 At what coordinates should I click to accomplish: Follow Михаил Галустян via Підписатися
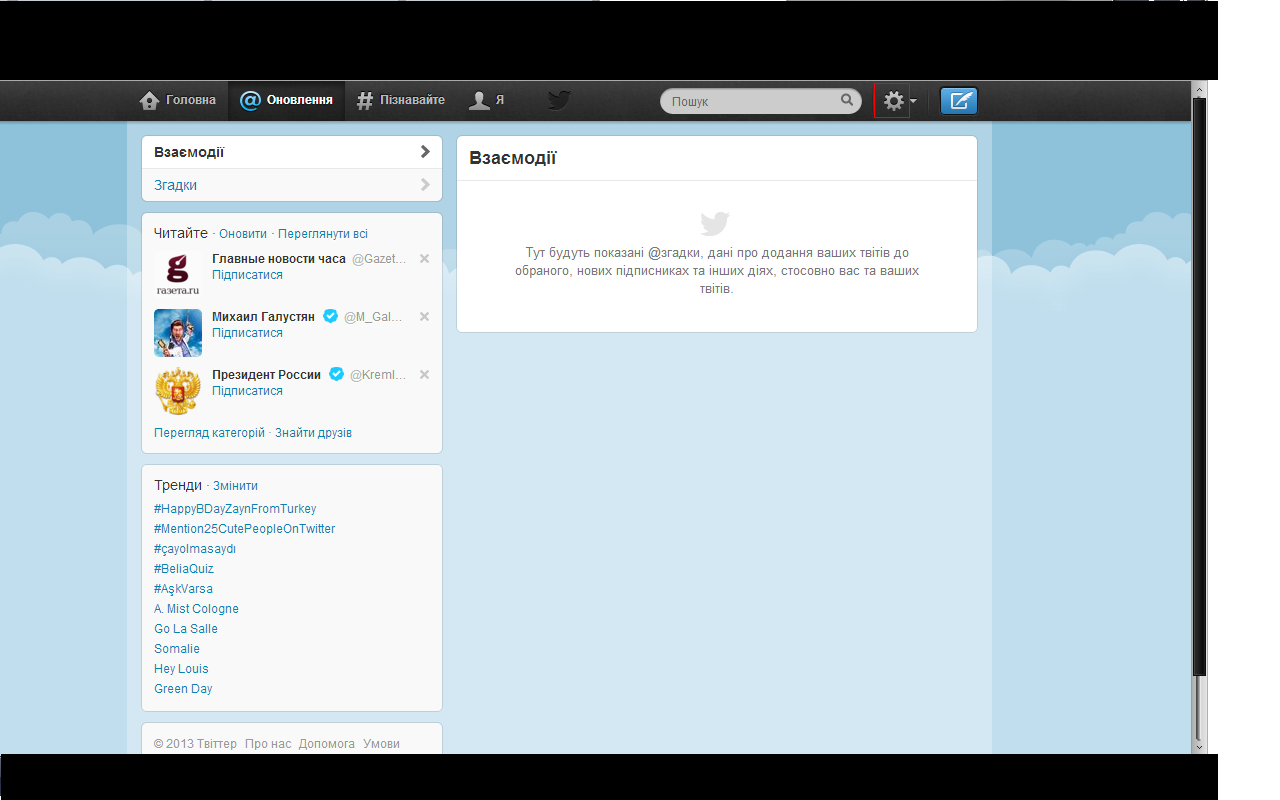click(x=247, y=333)
